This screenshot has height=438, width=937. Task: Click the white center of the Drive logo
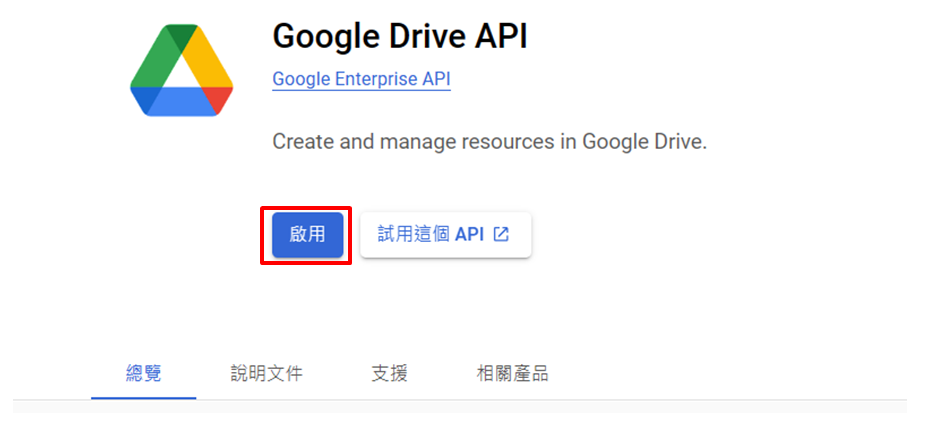tap(181, 76)
